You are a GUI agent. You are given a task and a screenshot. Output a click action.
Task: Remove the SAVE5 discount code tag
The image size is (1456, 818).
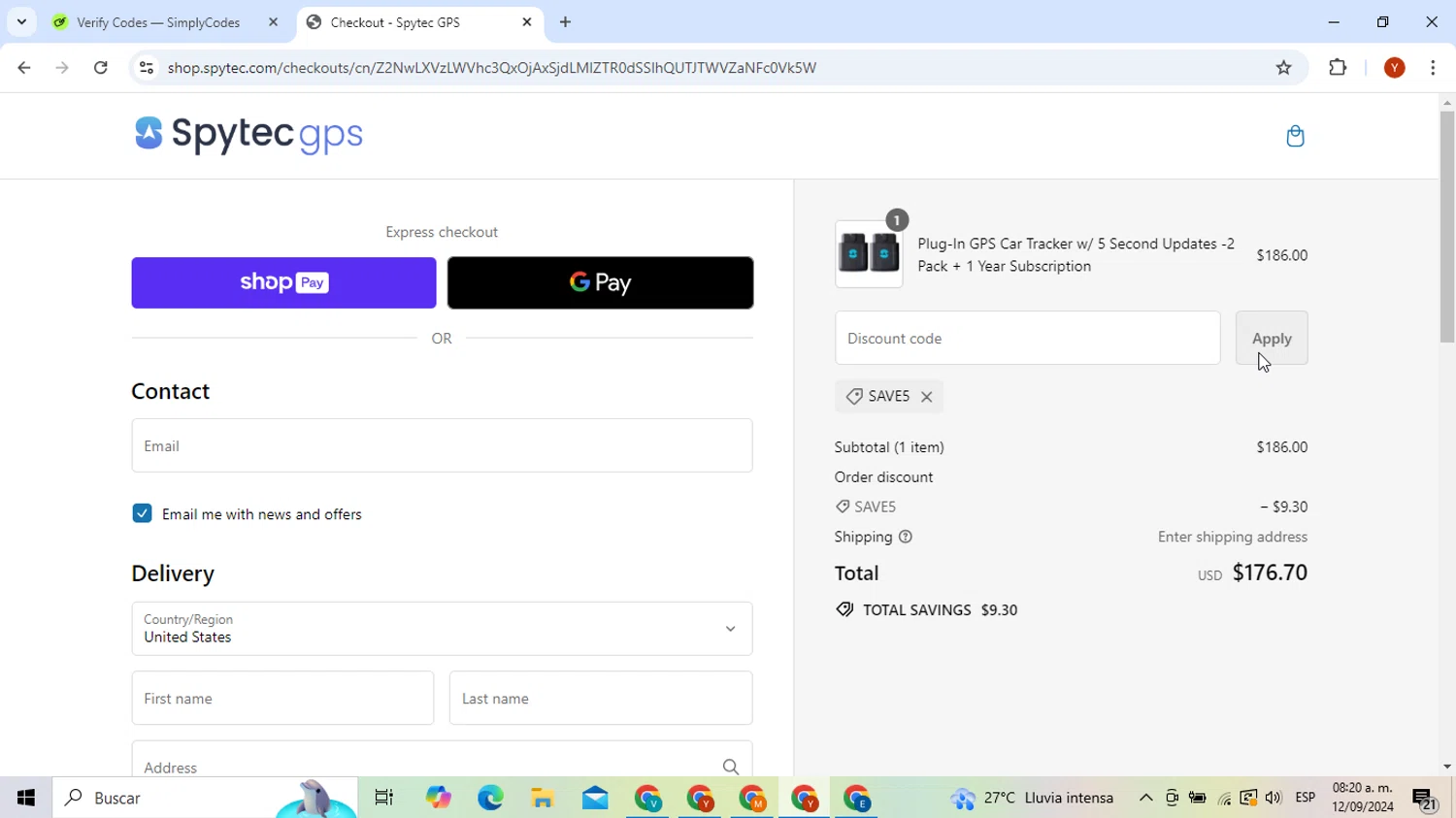(x=927, y=397)
